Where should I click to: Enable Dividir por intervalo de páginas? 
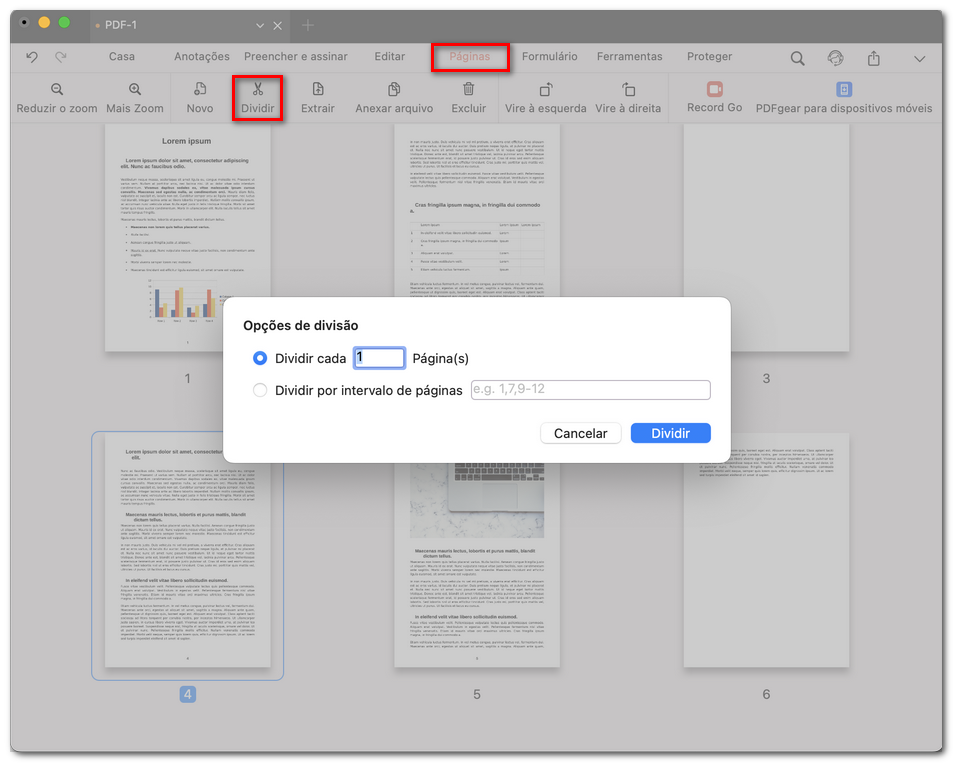coord(260,392)
